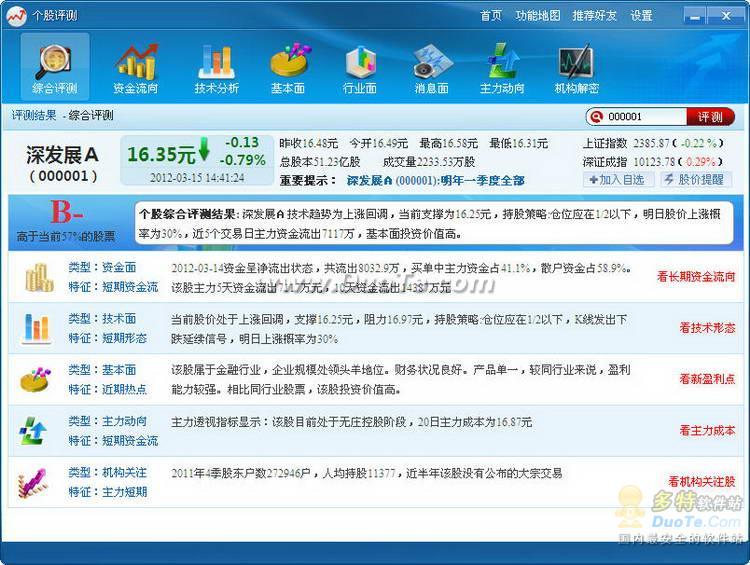Viewport: 750px width, 565px height.
Task: Open the 看技术形态 link
Action: point(707,328)
